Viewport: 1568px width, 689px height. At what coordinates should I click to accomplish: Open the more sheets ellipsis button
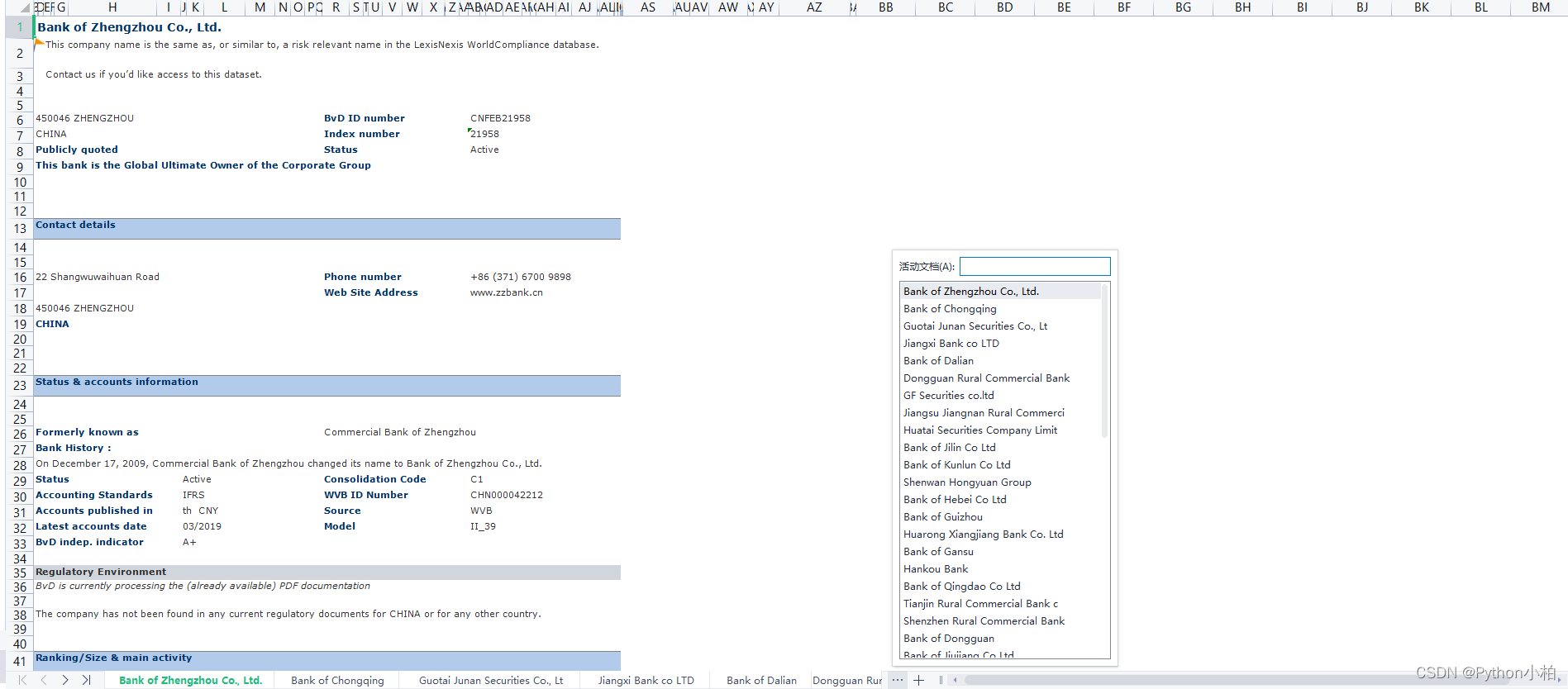pos(897,680)
